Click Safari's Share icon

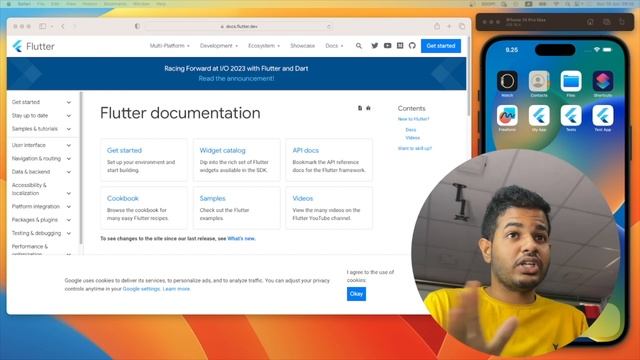437,26
